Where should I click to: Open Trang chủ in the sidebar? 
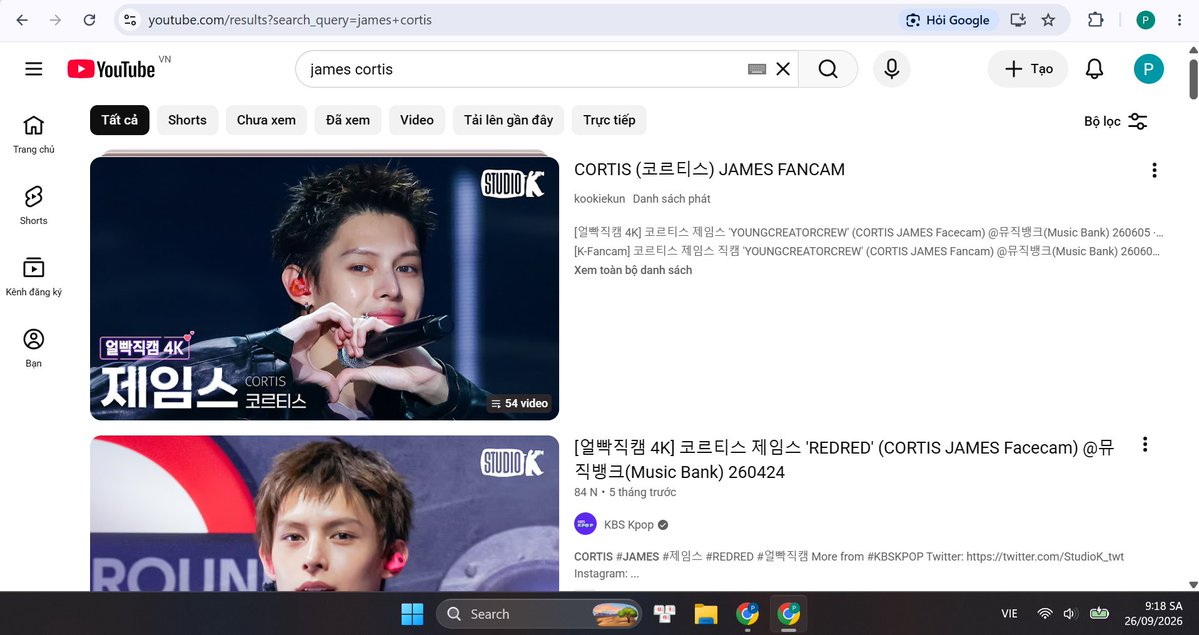click(x=34, y=135)
